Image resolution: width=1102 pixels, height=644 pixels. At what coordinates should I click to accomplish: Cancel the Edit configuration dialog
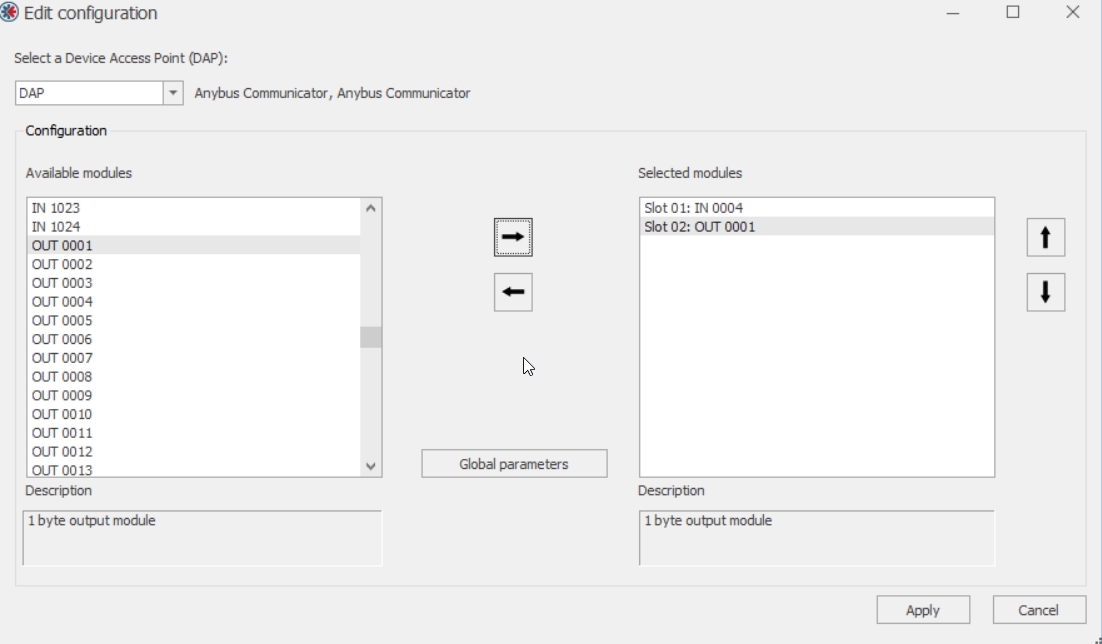[1038, 610]
